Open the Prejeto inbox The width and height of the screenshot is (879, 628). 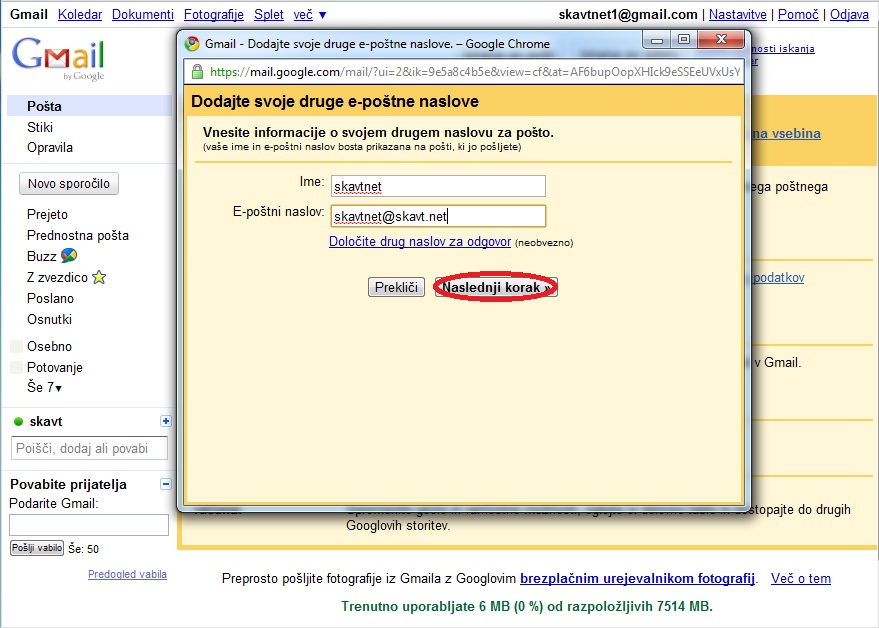[47, 214]
